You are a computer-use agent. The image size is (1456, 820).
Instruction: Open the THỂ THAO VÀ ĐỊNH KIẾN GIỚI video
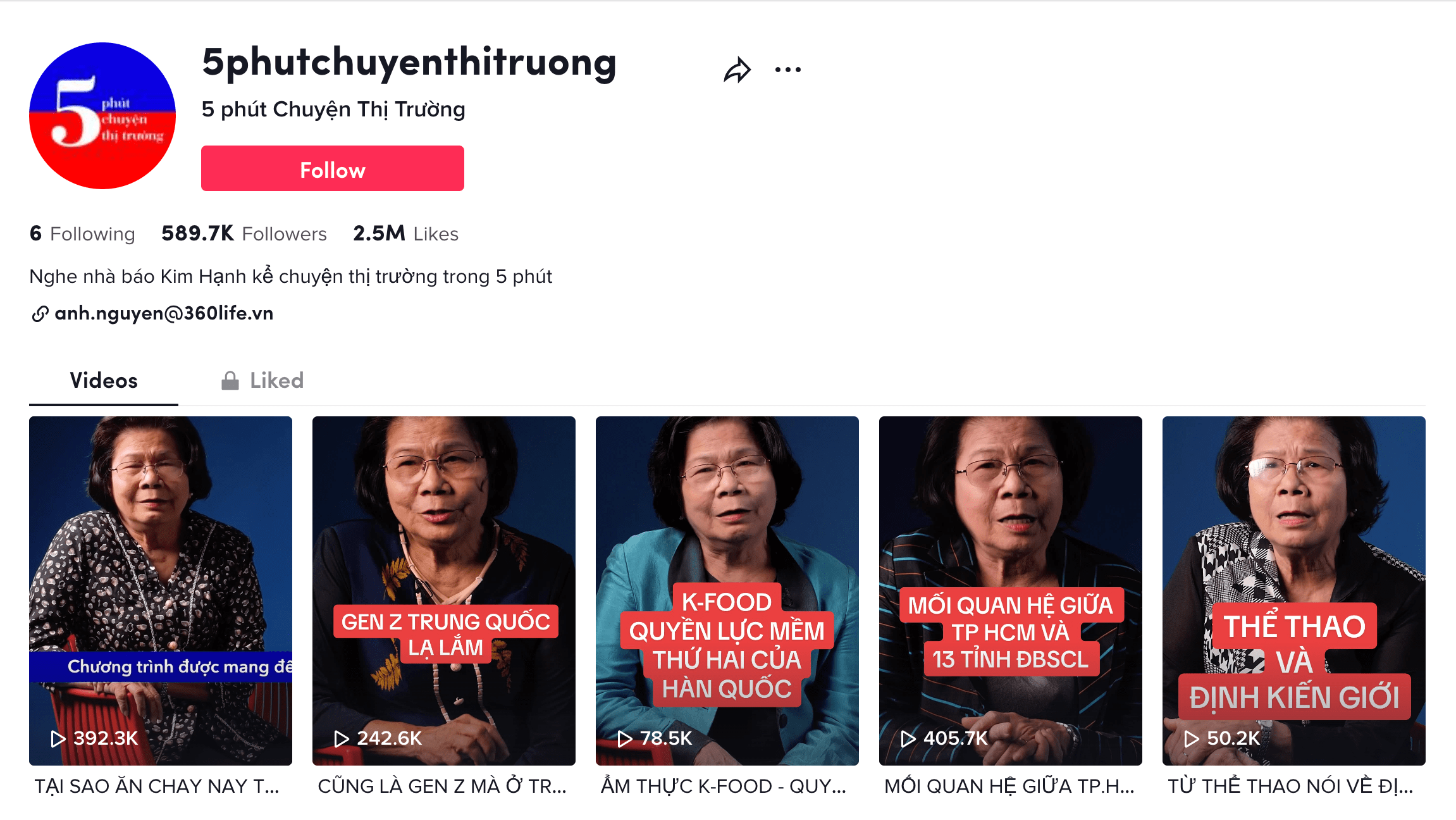1294,591
